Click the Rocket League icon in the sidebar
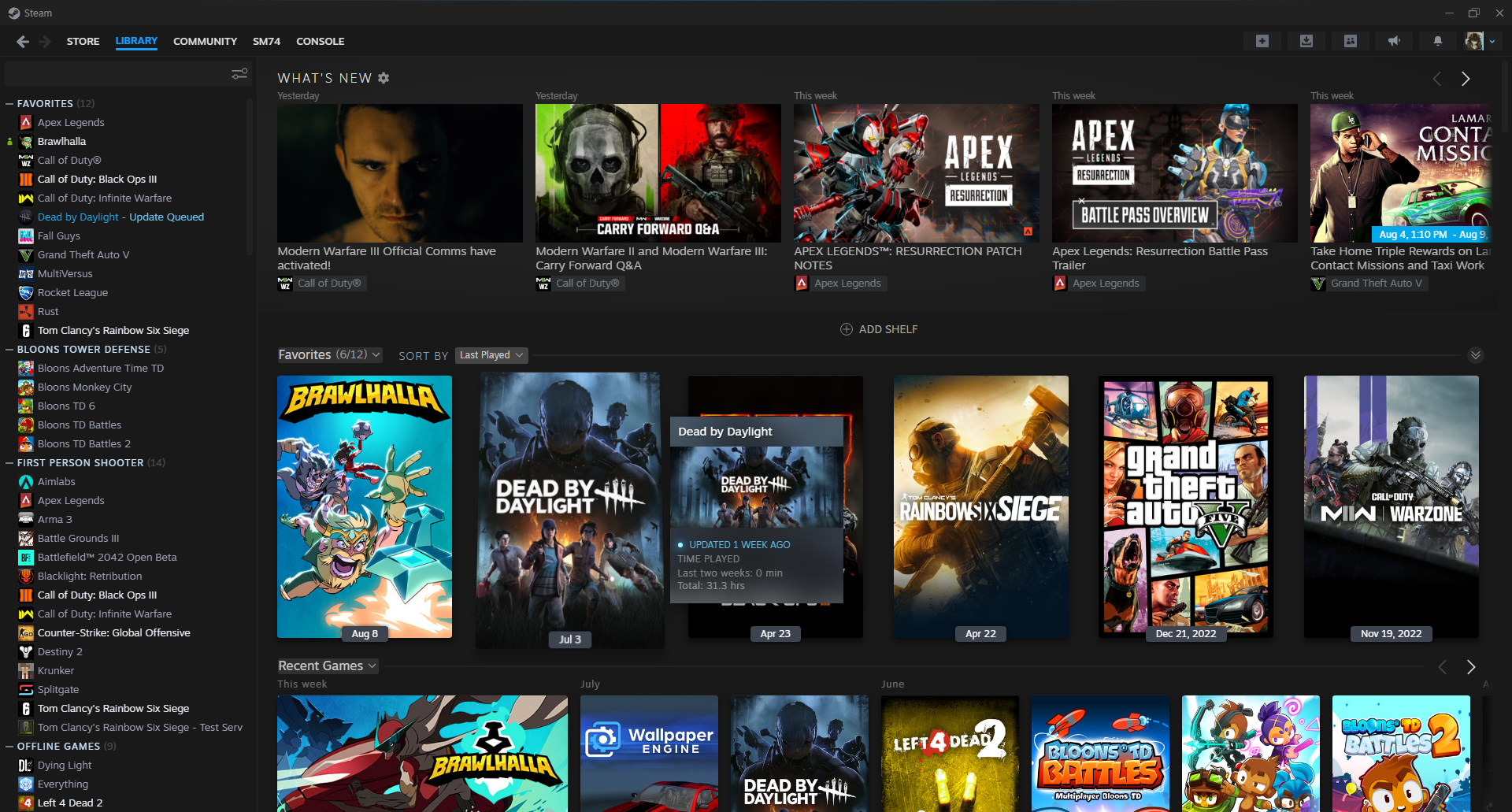The image size is (1512, 812). (26, 292)
